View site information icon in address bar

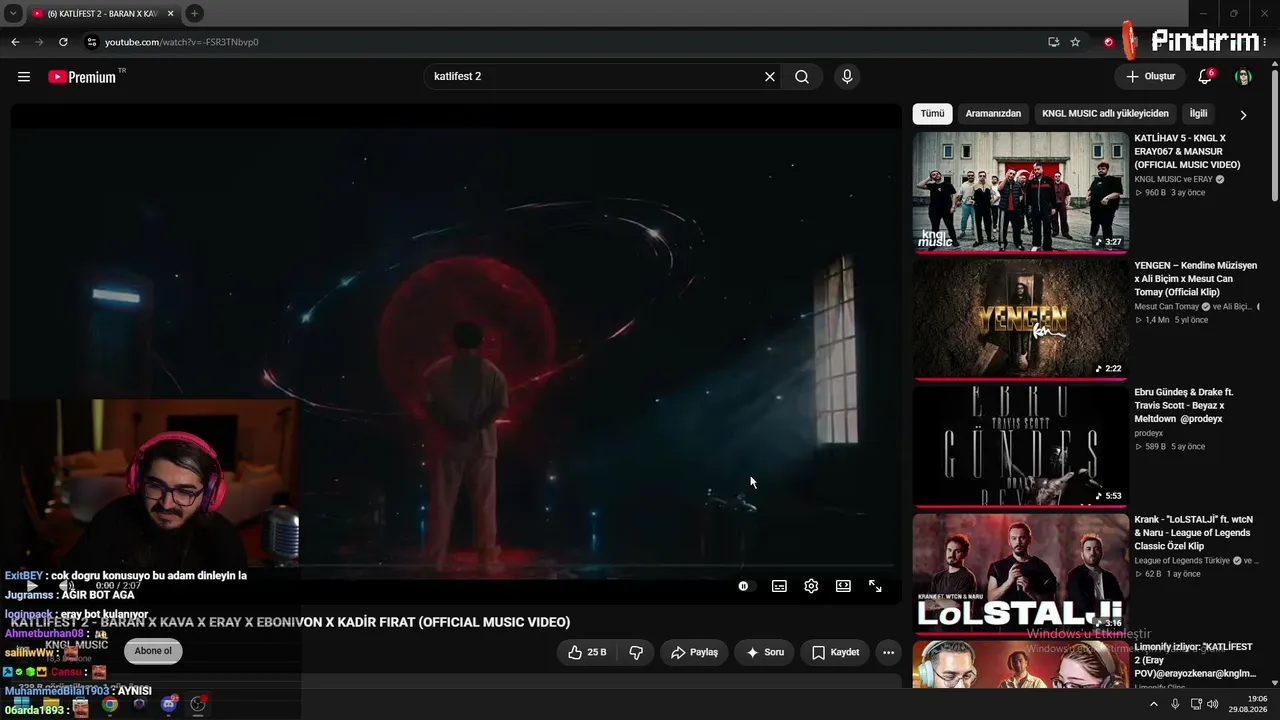(x=92, y=42)
